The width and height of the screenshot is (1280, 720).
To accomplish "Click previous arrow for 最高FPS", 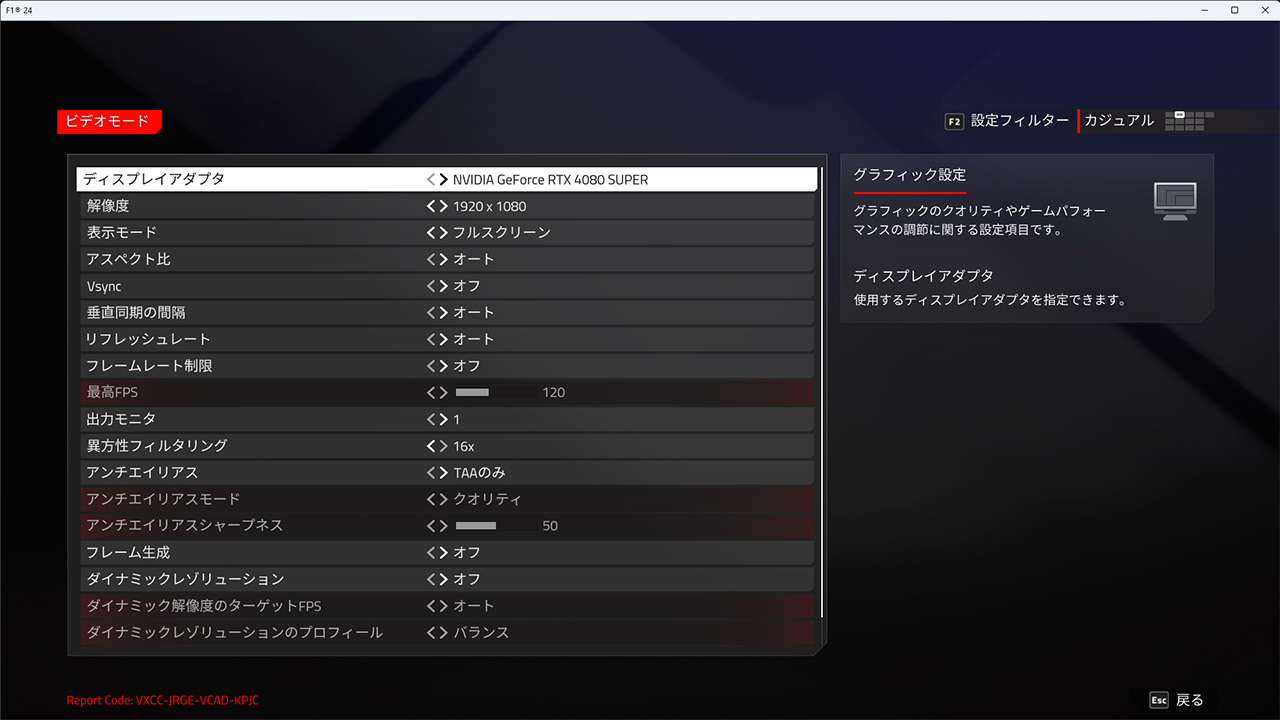I will pyautogui.click(x=431, y=393).
